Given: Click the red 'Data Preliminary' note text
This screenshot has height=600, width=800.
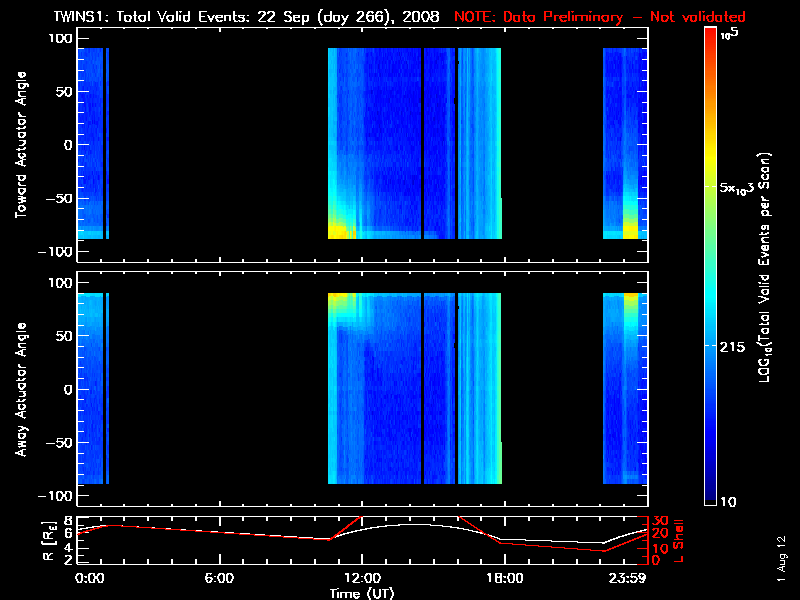Looking at the screenshot, I should click(x=600, y=16).
